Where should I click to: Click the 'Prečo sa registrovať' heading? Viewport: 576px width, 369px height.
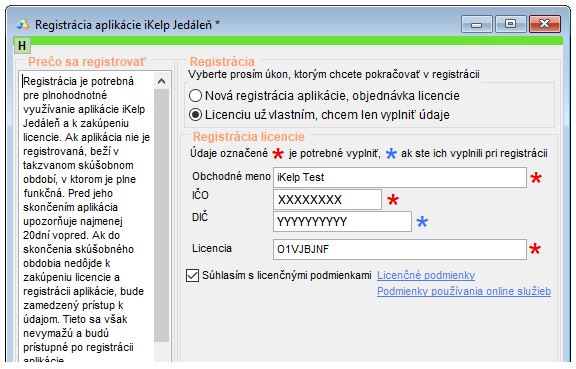(x=87, y=62)
